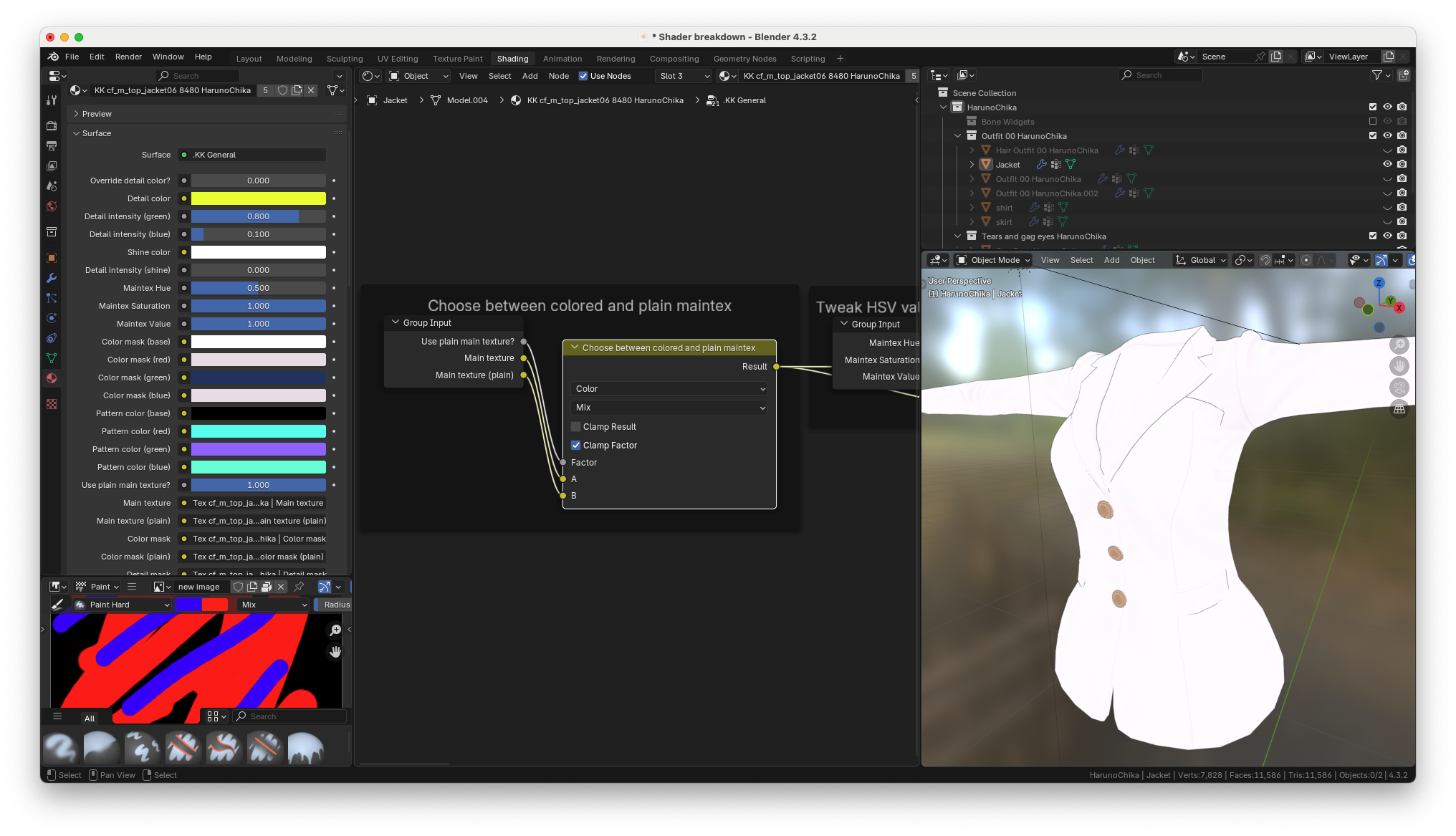This screenshot has width=1456, height=836.
Task: Open the Mix blend type dropdown in node
Action: [669, 408]
